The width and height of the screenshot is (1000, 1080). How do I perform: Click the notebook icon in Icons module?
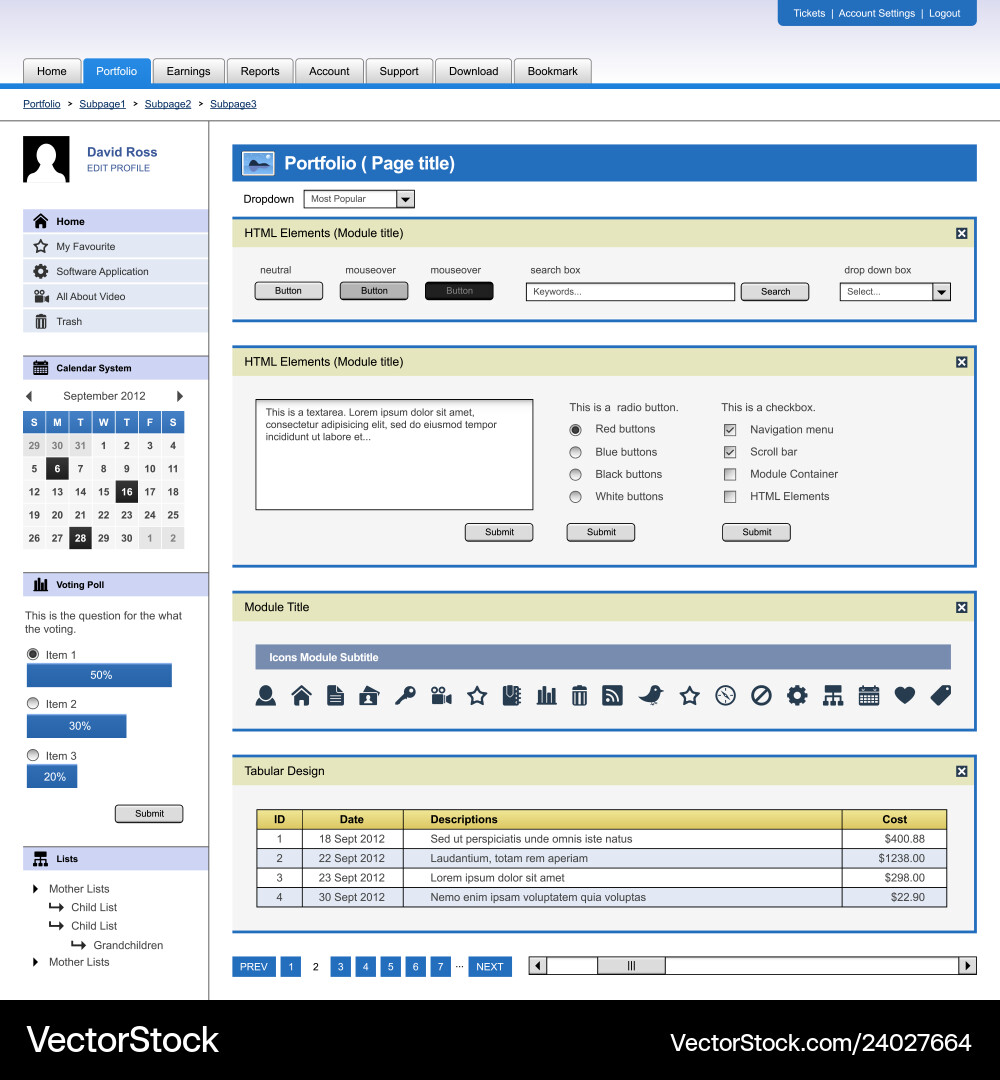pos(511,696)
